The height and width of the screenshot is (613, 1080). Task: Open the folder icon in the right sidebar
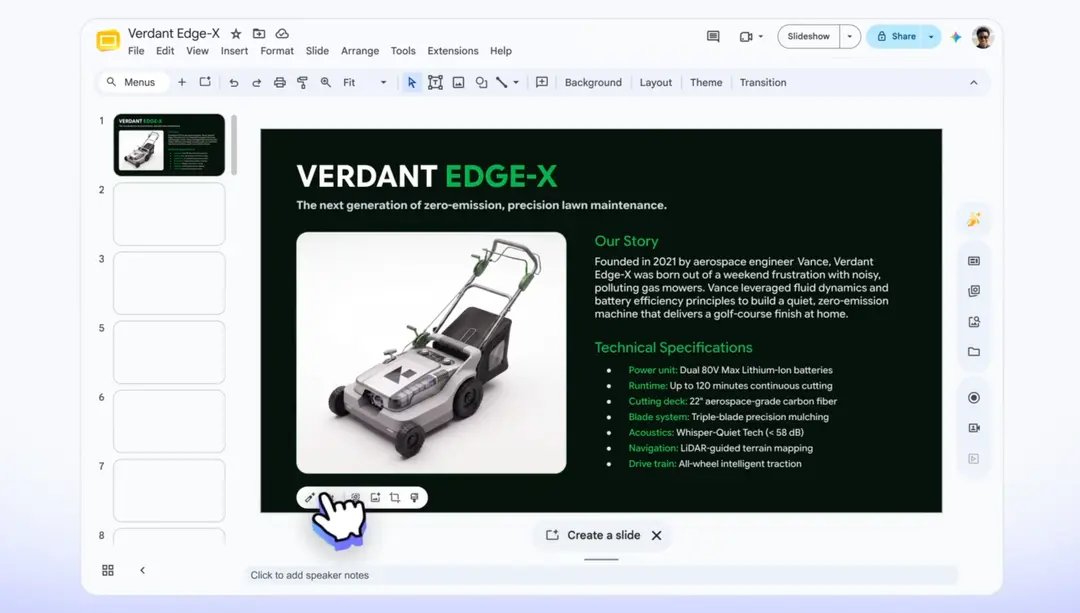point(974,352)
